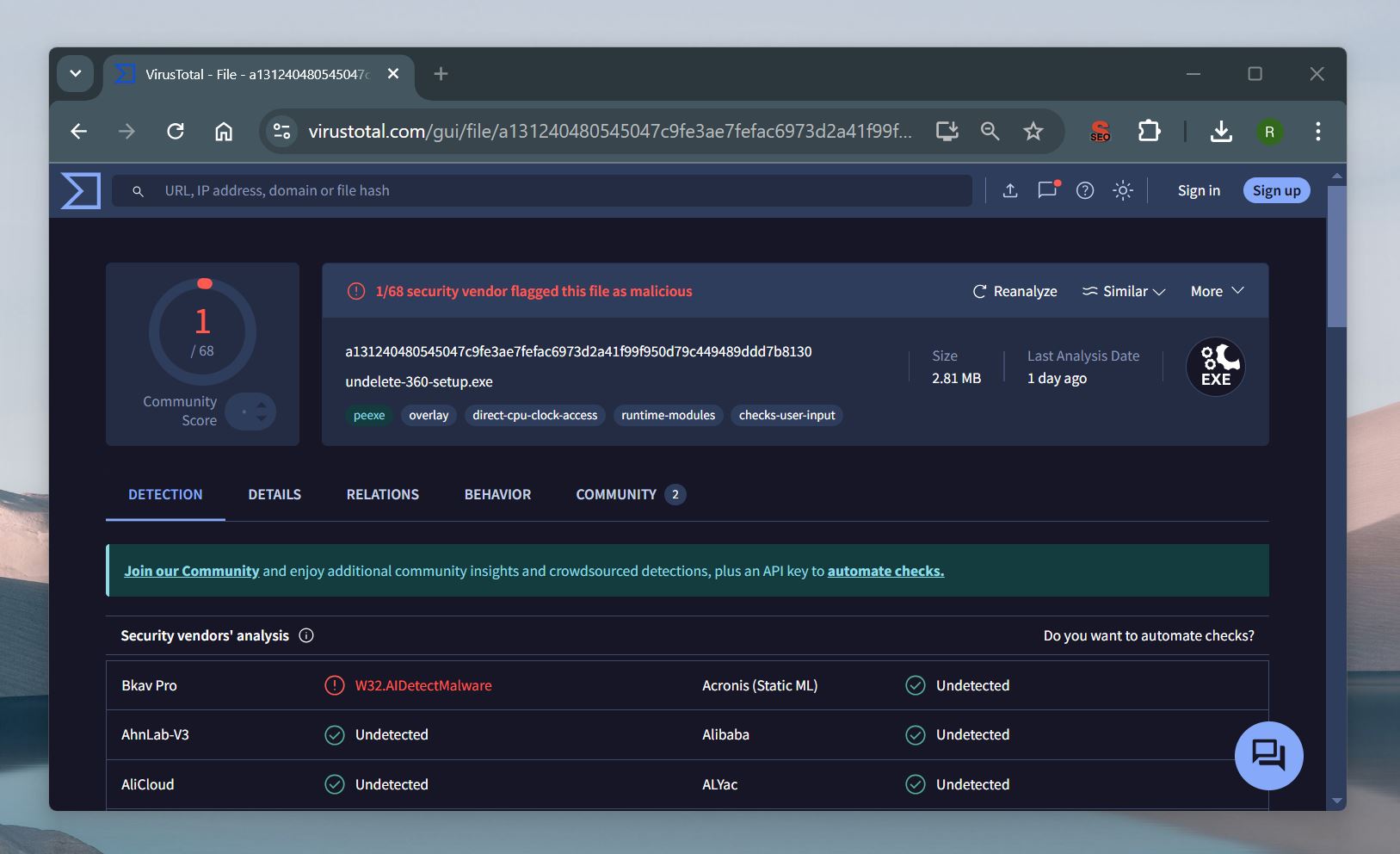This screenshot has height=854, width=1400.
Task: Click the AliCloud undetected check icon
Action: 335,784
